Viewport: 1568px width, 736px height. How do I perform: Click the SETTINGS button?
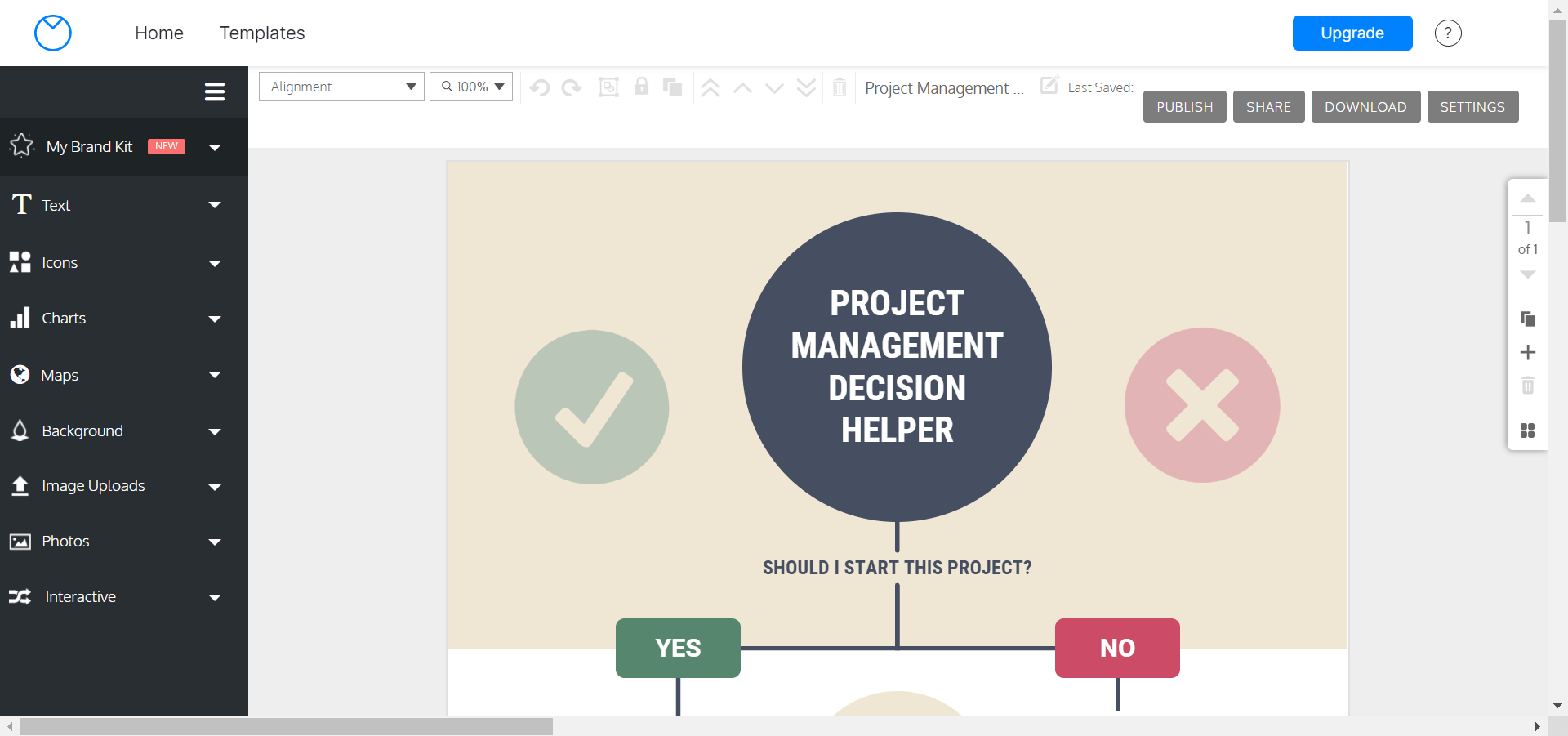point(1473,107)
